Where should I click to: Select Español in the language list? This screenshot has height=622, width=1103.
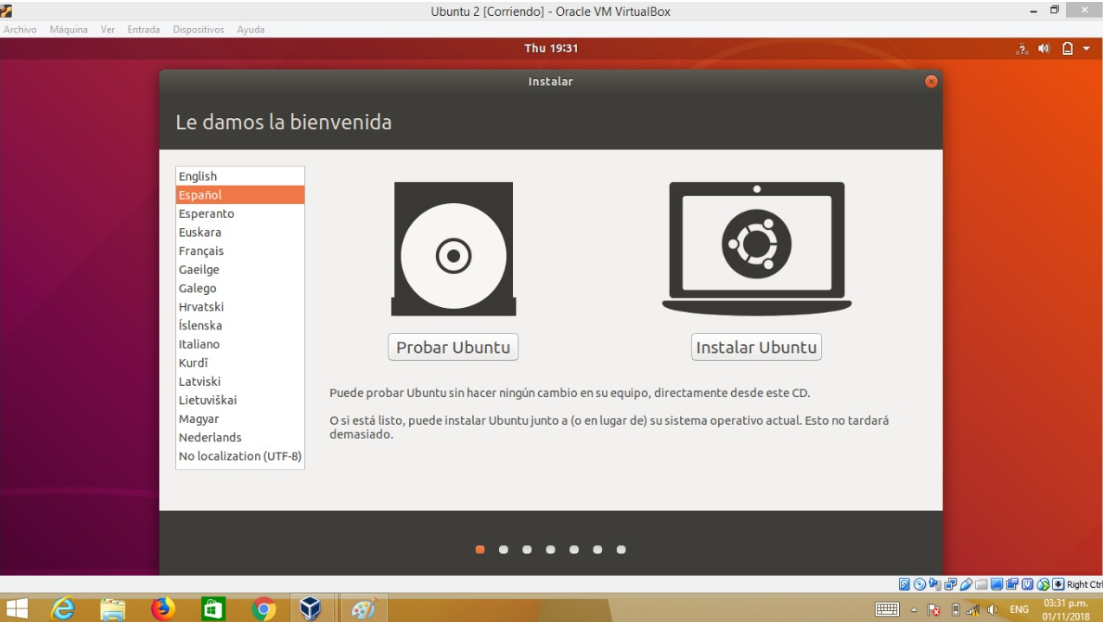[x=240, y=195]
